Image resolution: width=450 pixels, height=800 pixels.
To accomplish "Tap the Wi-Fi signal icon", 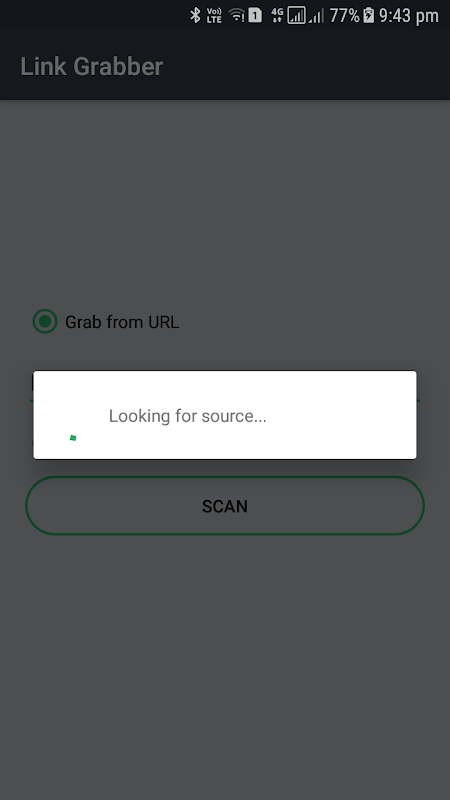I will [x=237, y=15].
